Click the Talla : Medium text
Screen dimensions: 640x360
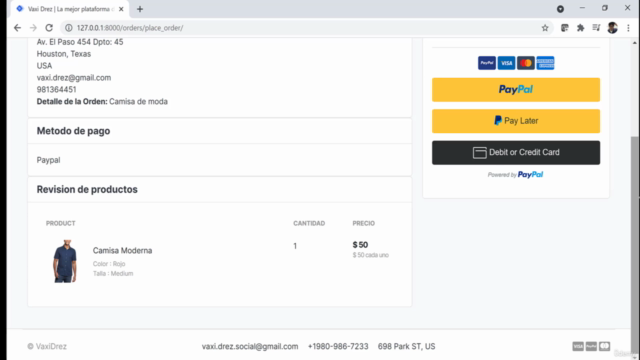click(x=113, y=273)
